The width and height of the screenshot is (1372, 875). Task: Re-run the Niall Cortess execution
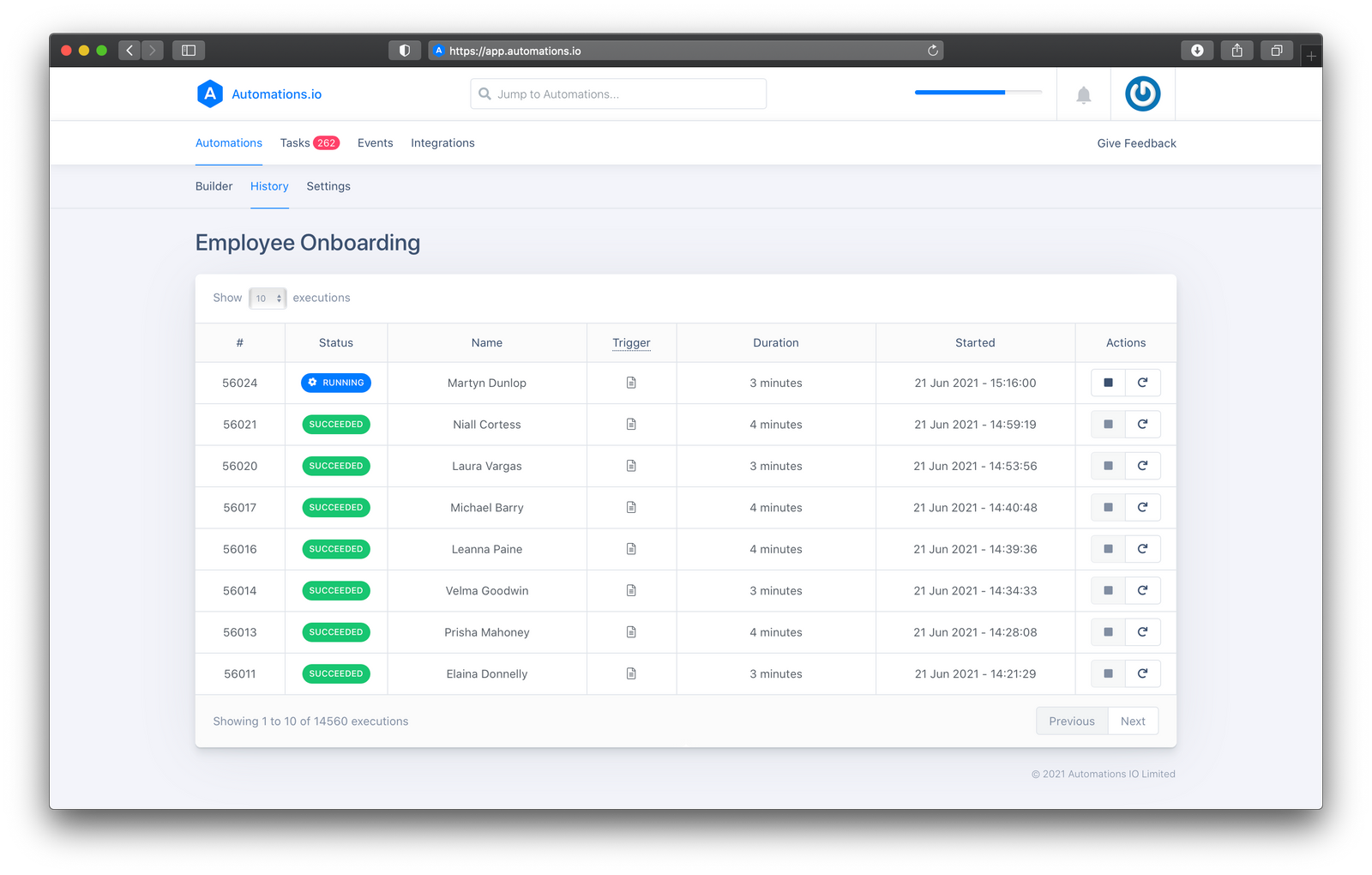pos(1142,424)
